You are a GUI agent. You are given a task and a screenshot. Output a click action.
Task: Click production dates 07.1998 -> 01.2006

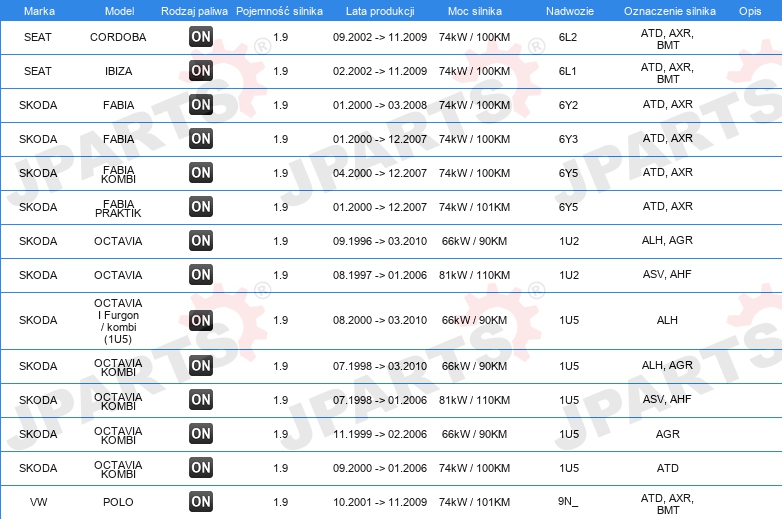point(380,400)
